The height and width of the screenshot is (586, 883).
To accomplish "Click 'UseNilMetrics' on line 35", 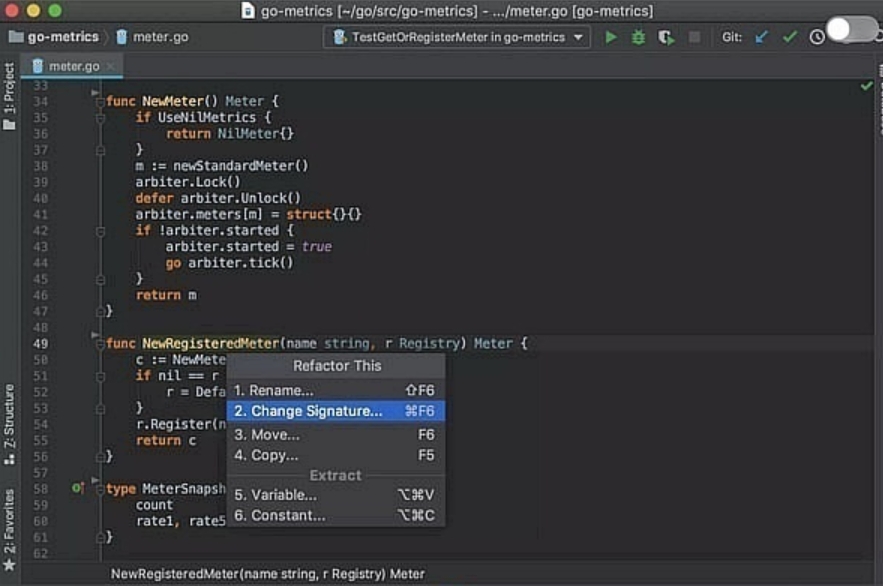I will click(207, 118).
